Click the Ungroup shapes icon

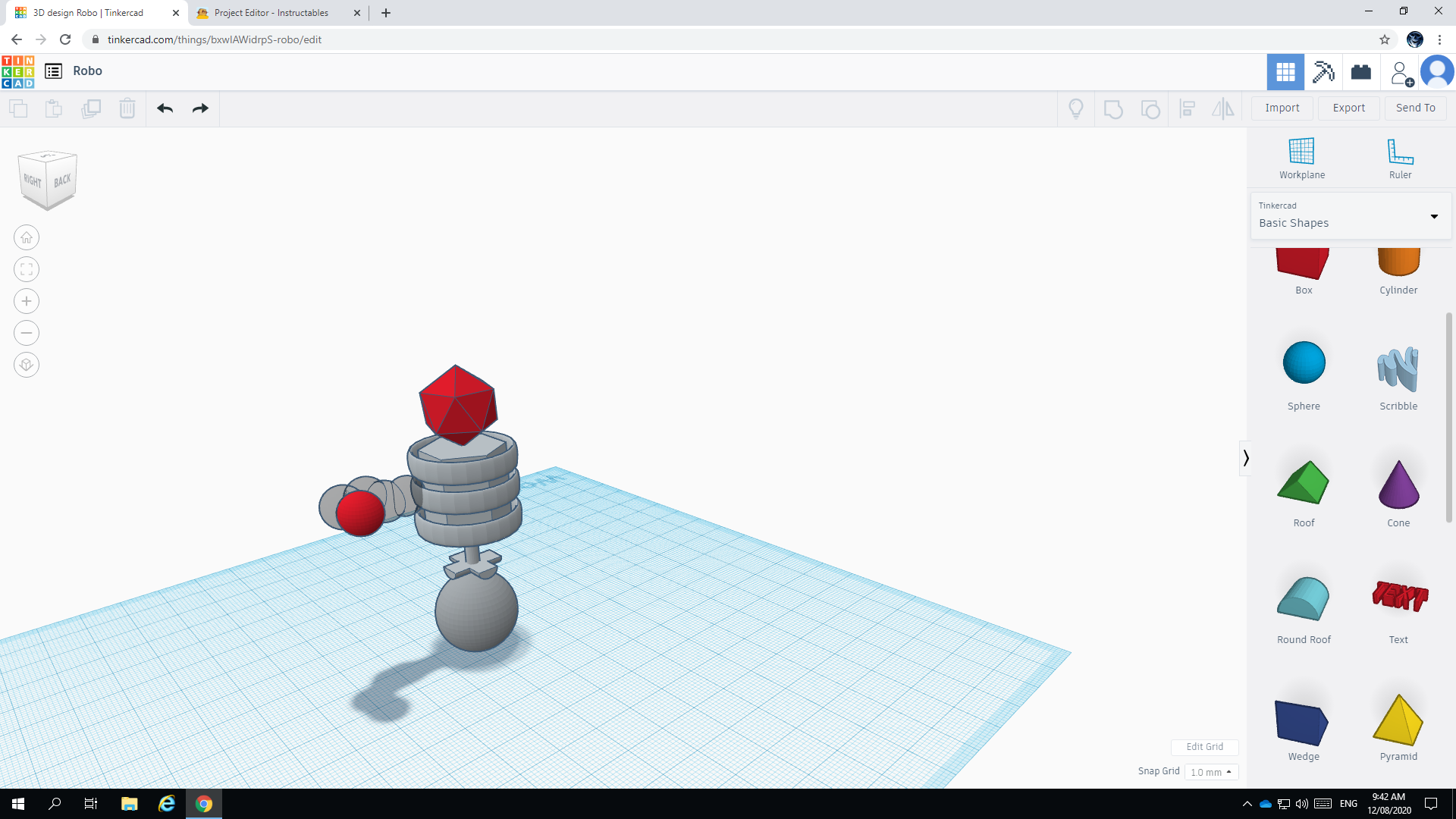point(1150,109)
